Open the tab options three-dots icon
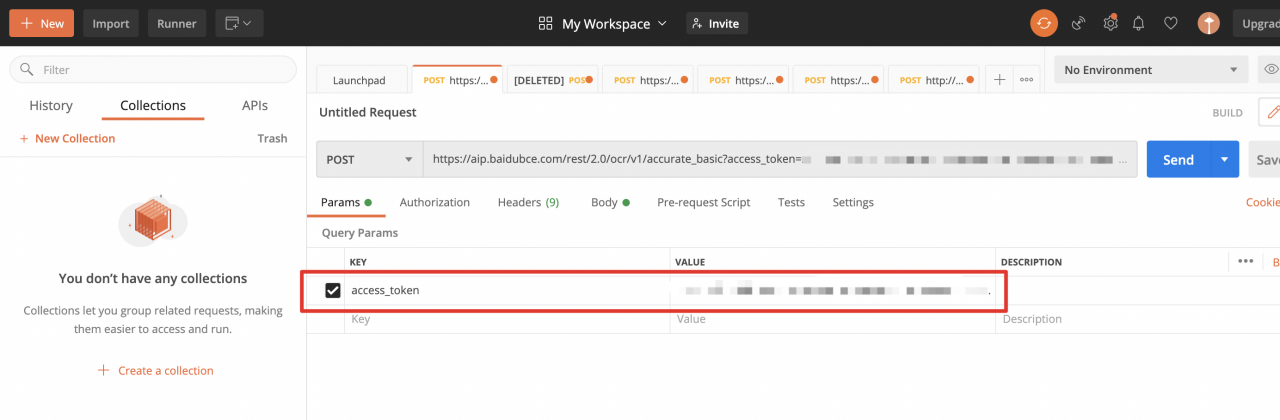Screen dimensions: 1280x420 (1026, 80)
